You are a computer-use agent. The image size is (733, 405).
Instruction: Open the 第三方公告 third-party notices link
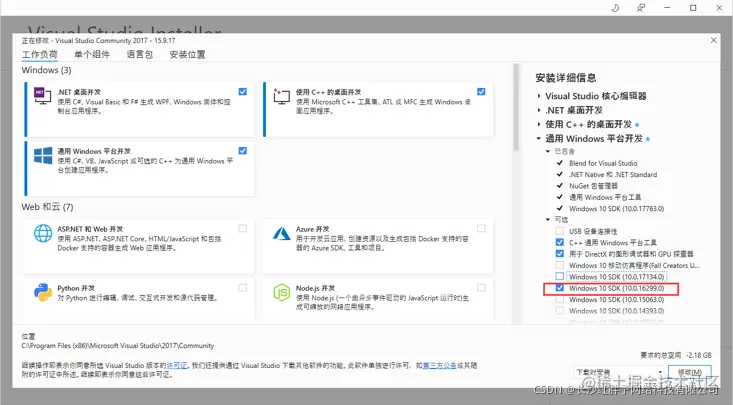click(x=439, y=365)
